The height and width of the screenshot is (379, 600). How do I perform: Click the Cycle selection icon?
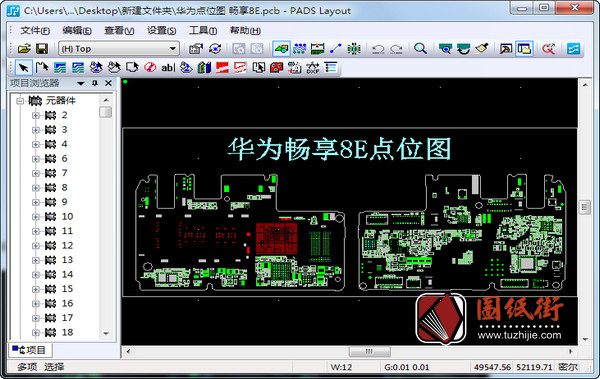[x=215, y=49]
